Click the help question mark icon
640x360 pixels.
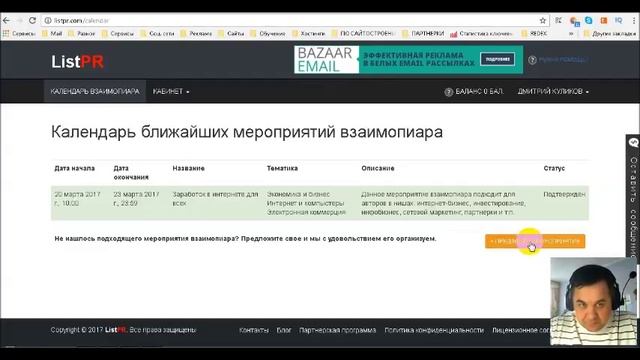(x=532, y=60)
